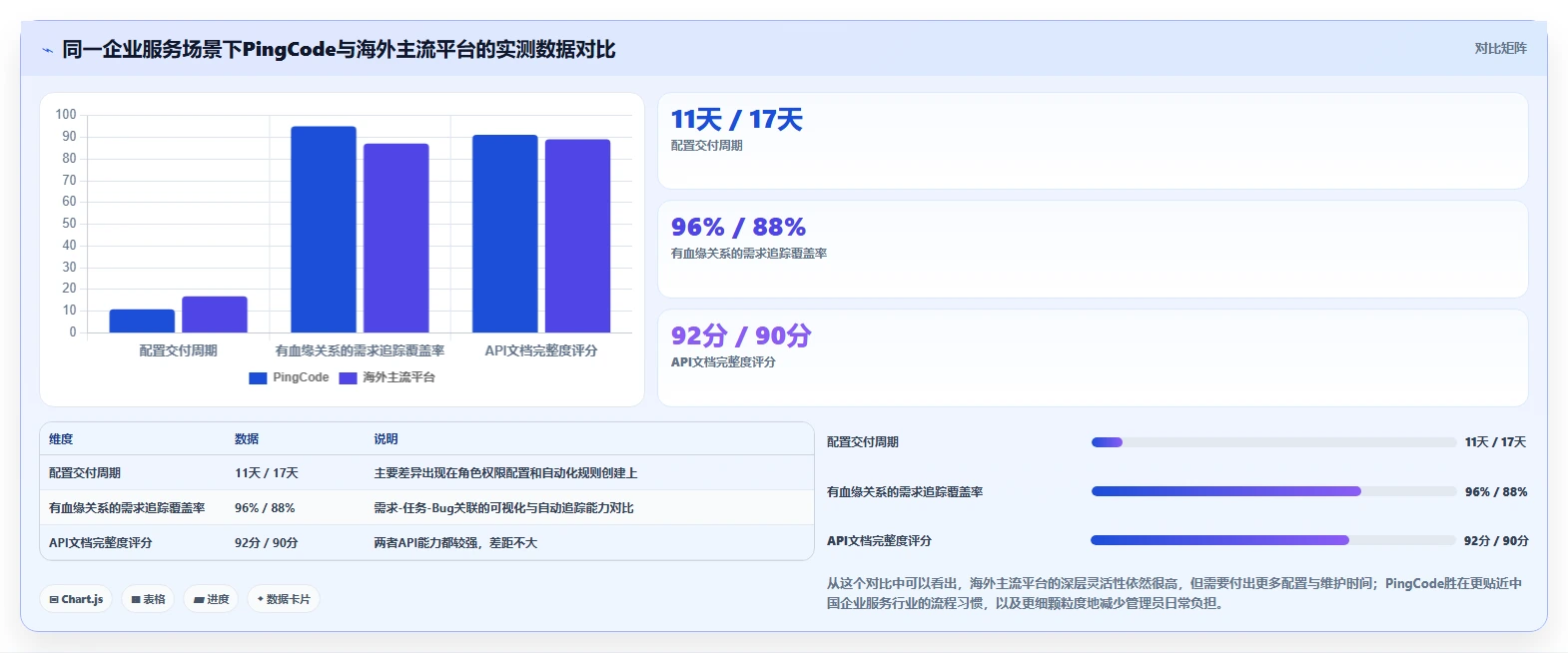
Task: Click the 对比矩阵 label in header
Action: (x=1500, y=48)
